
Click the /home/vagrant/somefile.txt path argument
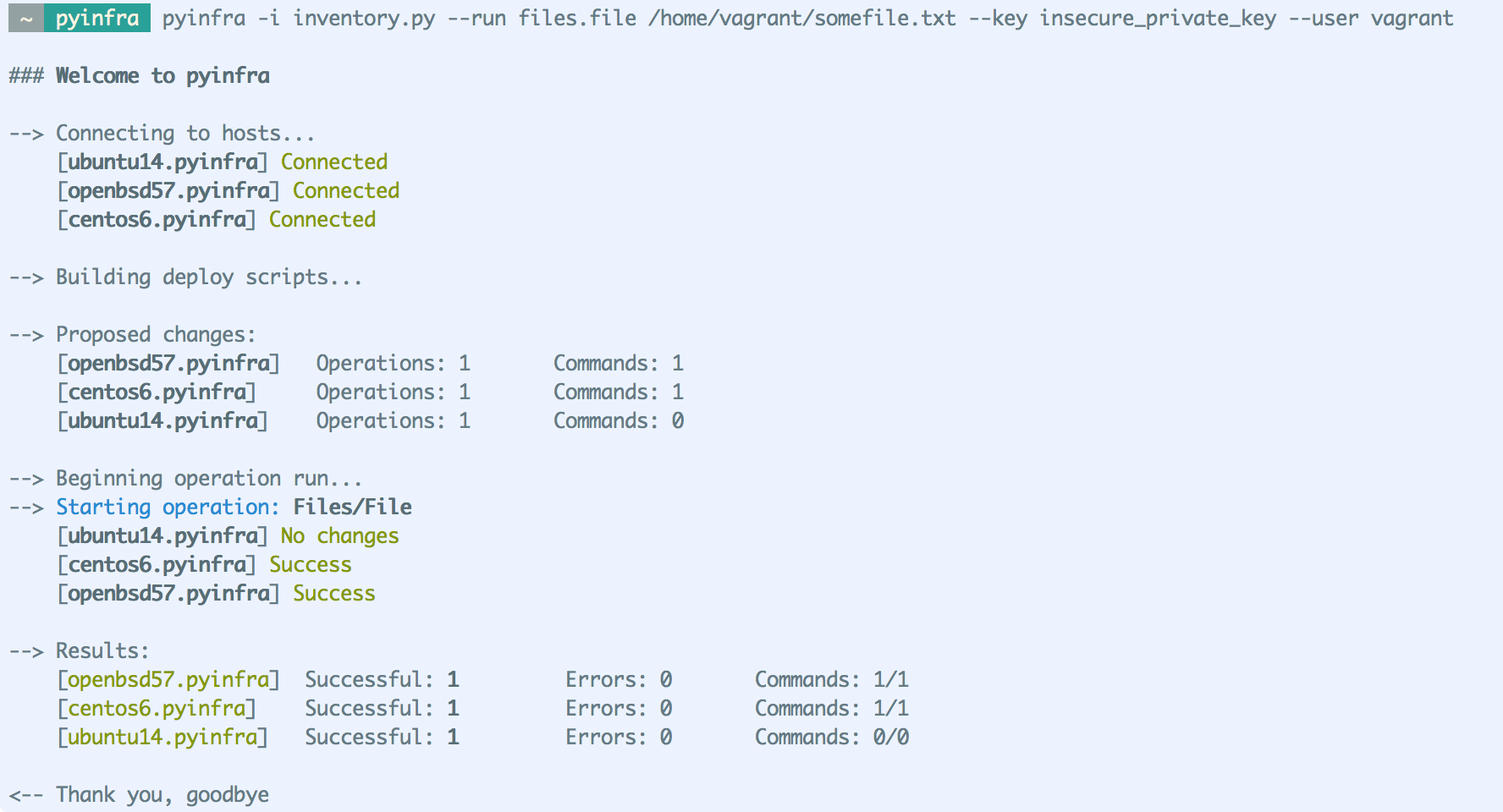pos(801,18)
